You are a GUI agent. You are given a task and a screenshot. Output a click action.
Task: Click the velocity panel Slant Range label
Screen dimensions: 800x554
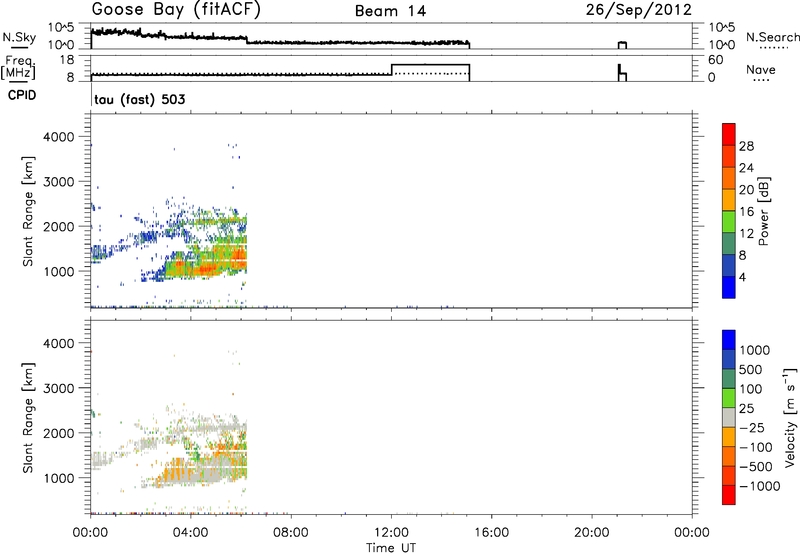(x=28, y=418)
